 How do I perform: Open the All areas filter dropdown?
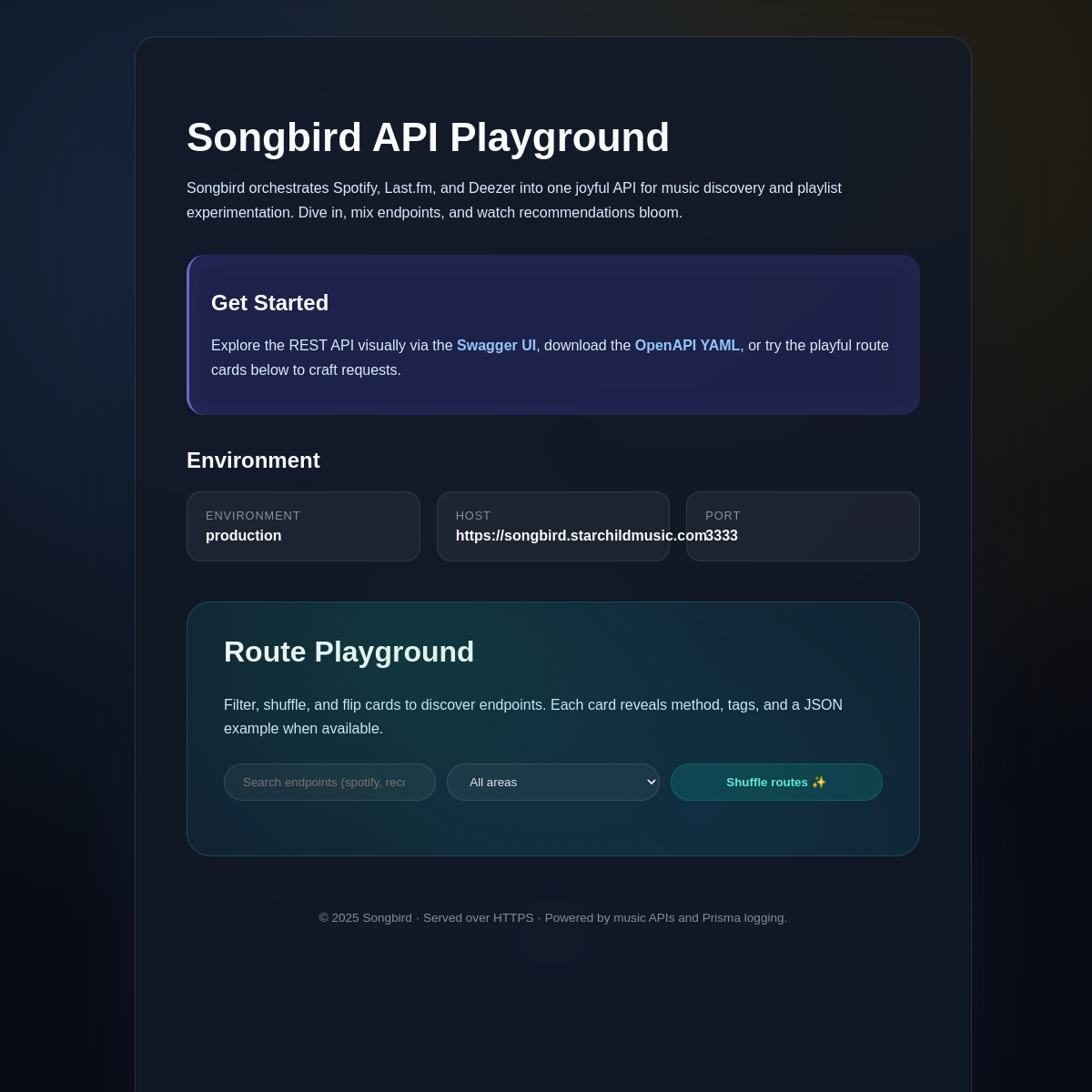552,782
